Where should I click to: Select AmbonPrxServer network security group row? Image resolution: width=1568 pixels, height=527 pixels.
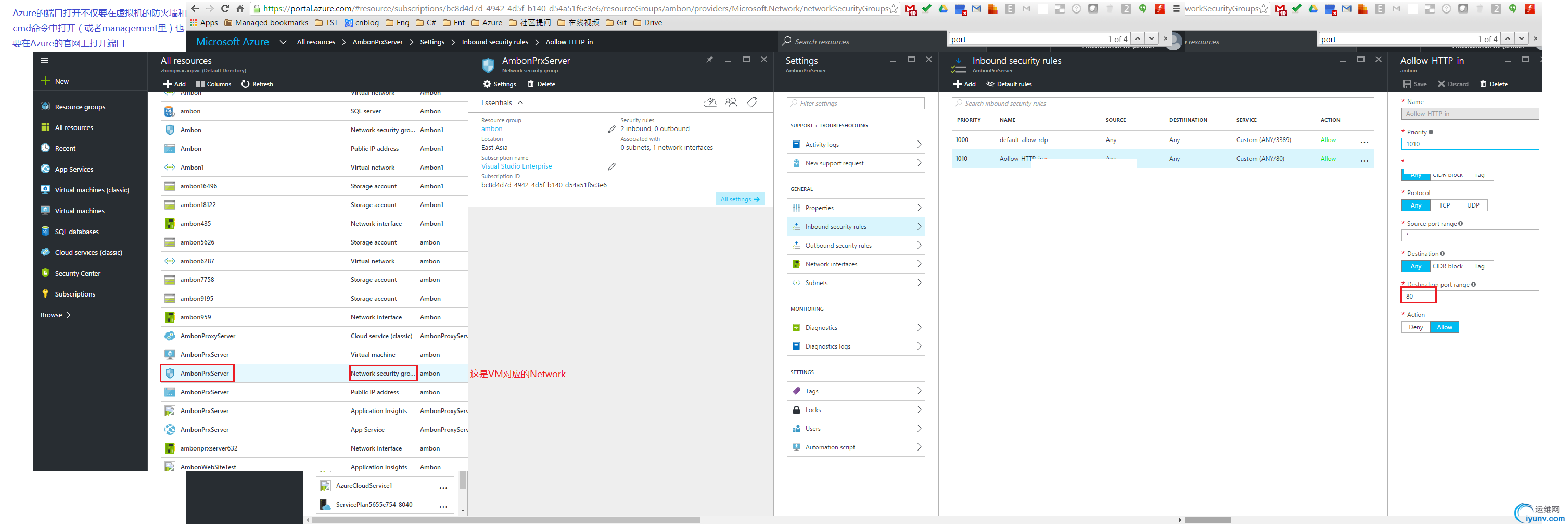click(x=314, y=373)
